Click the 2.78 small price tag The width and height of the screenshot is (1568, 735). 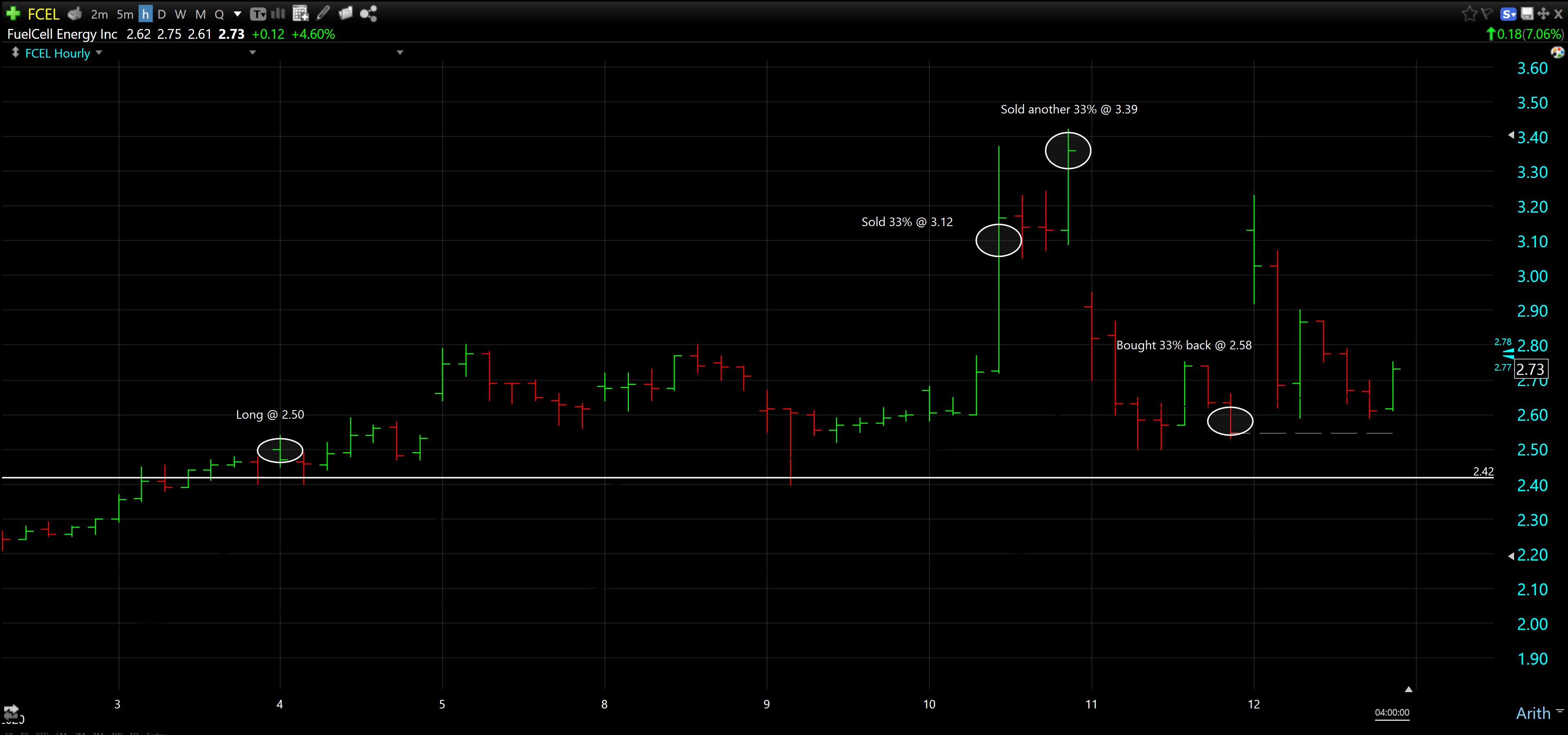(x=1502, y=342)
